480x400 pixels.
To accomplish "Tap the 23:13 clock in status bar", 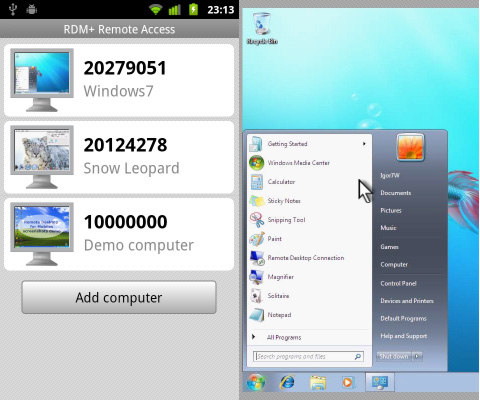I will (220, 10).
